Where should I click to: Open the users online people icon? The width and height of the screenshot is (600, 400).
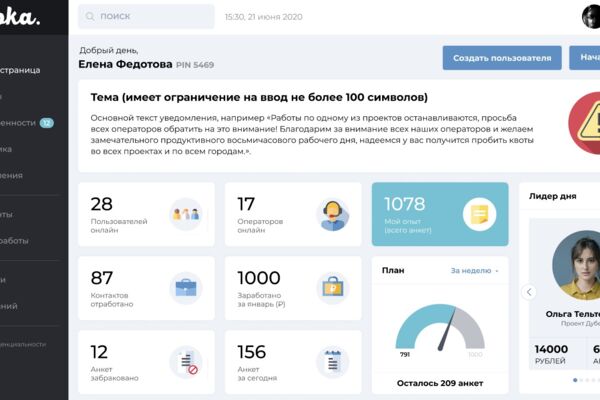pyautogui.click(x=186, y=214)
